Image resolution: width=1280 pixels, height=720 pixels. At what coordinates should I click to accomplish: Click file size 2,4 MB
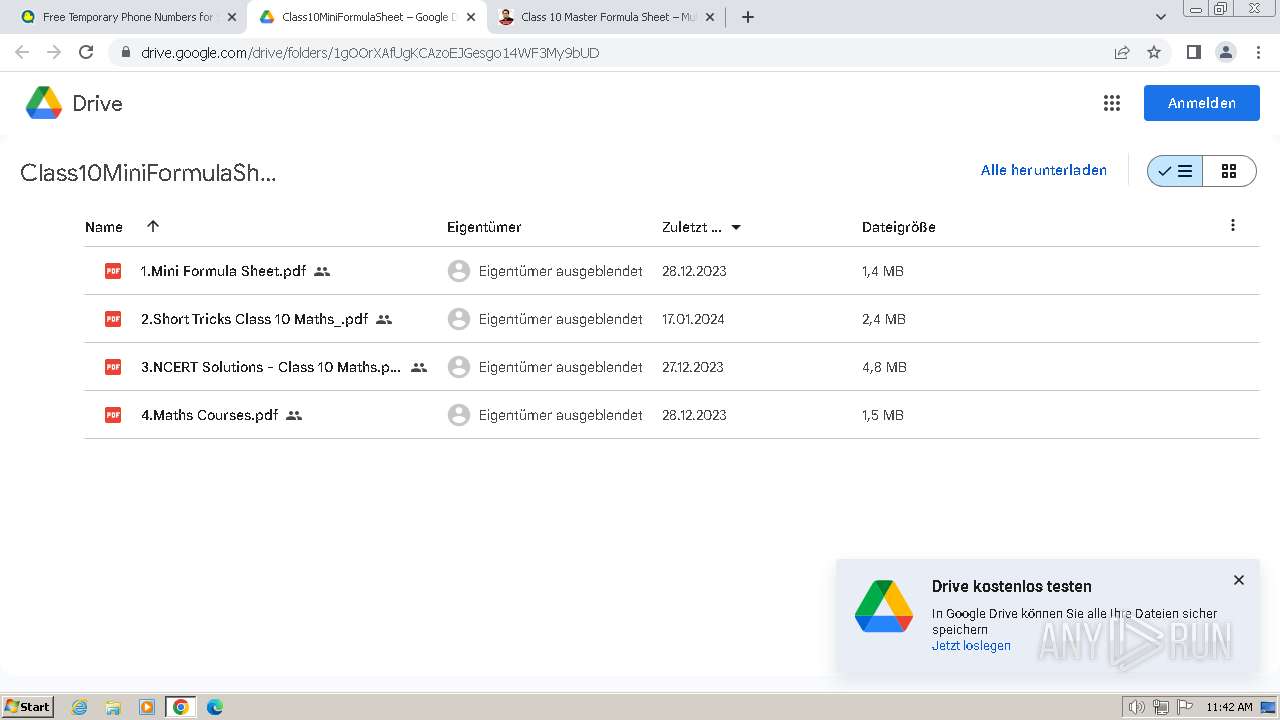click(x=884, y=319)
